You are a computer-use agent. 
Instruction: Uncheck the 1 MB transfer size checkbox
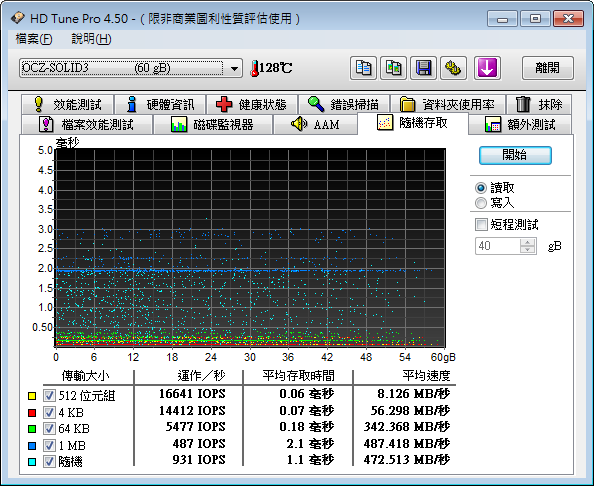(49, 445)
